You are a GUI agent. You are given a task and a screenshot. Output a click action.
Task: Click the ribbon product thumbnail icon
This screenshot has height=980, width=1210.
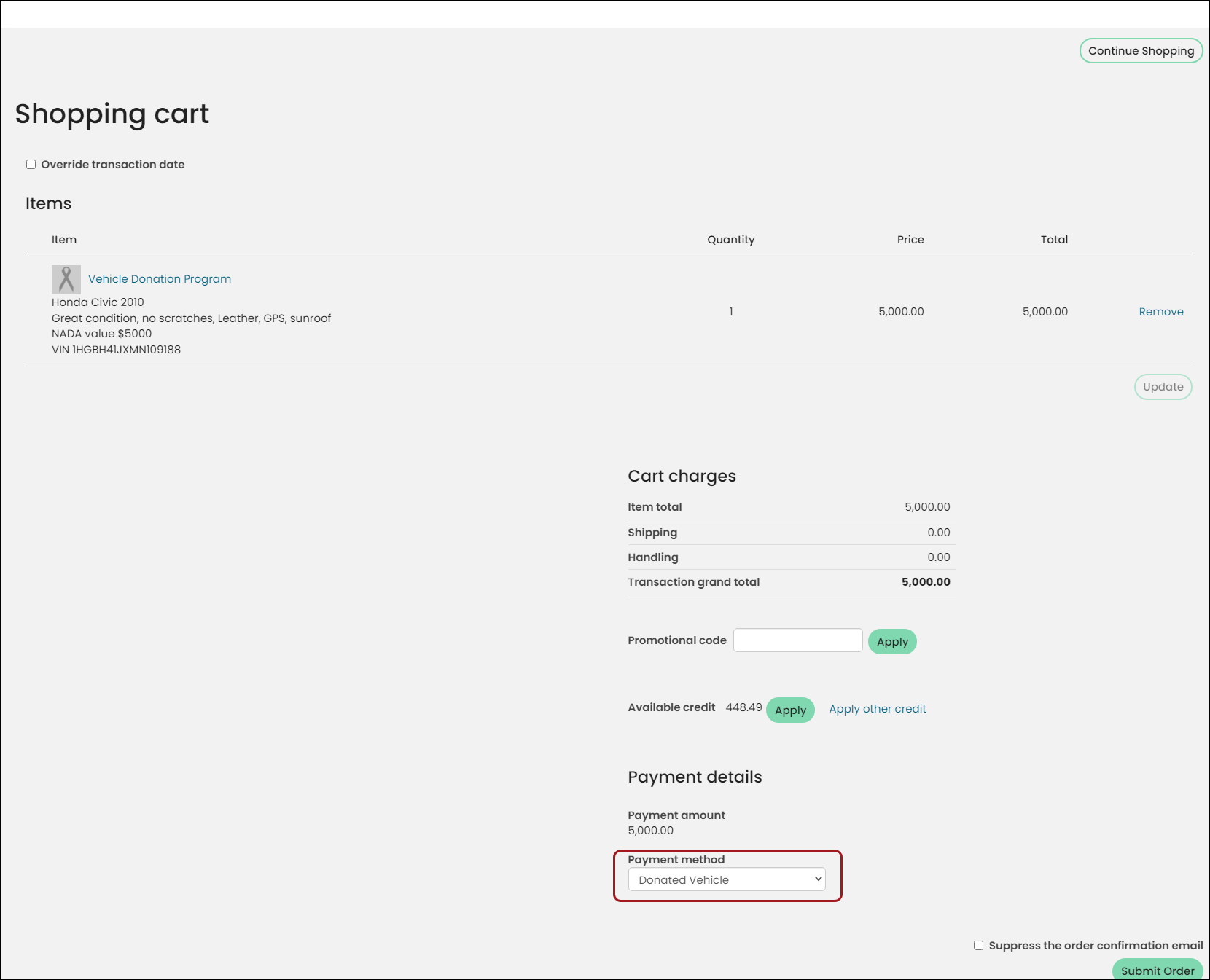click(66, 279)
